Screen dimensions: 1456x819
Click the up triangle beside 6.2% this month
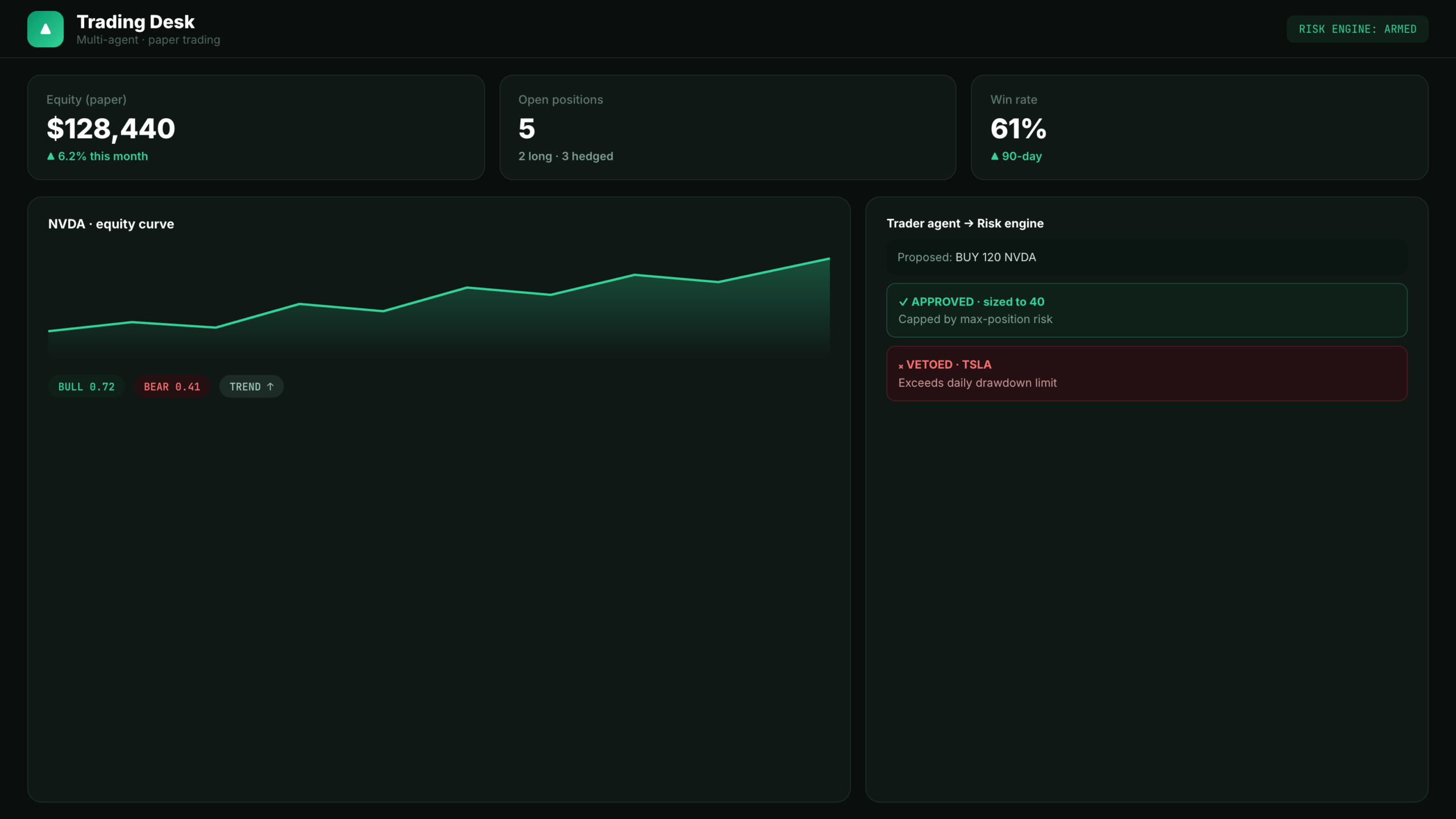[x=51, y=156]
